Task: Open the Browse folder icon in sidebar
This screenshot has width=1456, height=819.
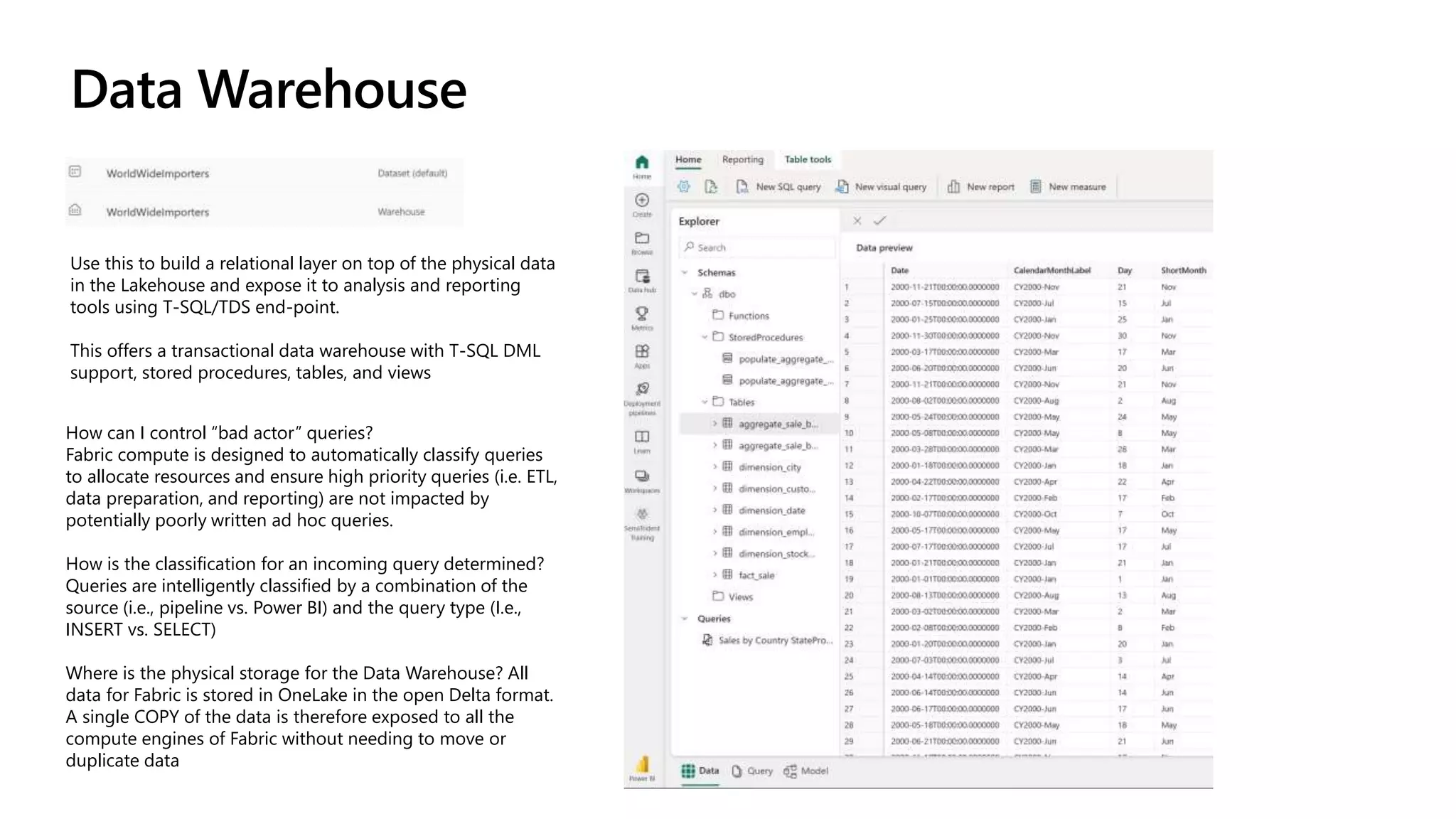Action: [642, 238]
